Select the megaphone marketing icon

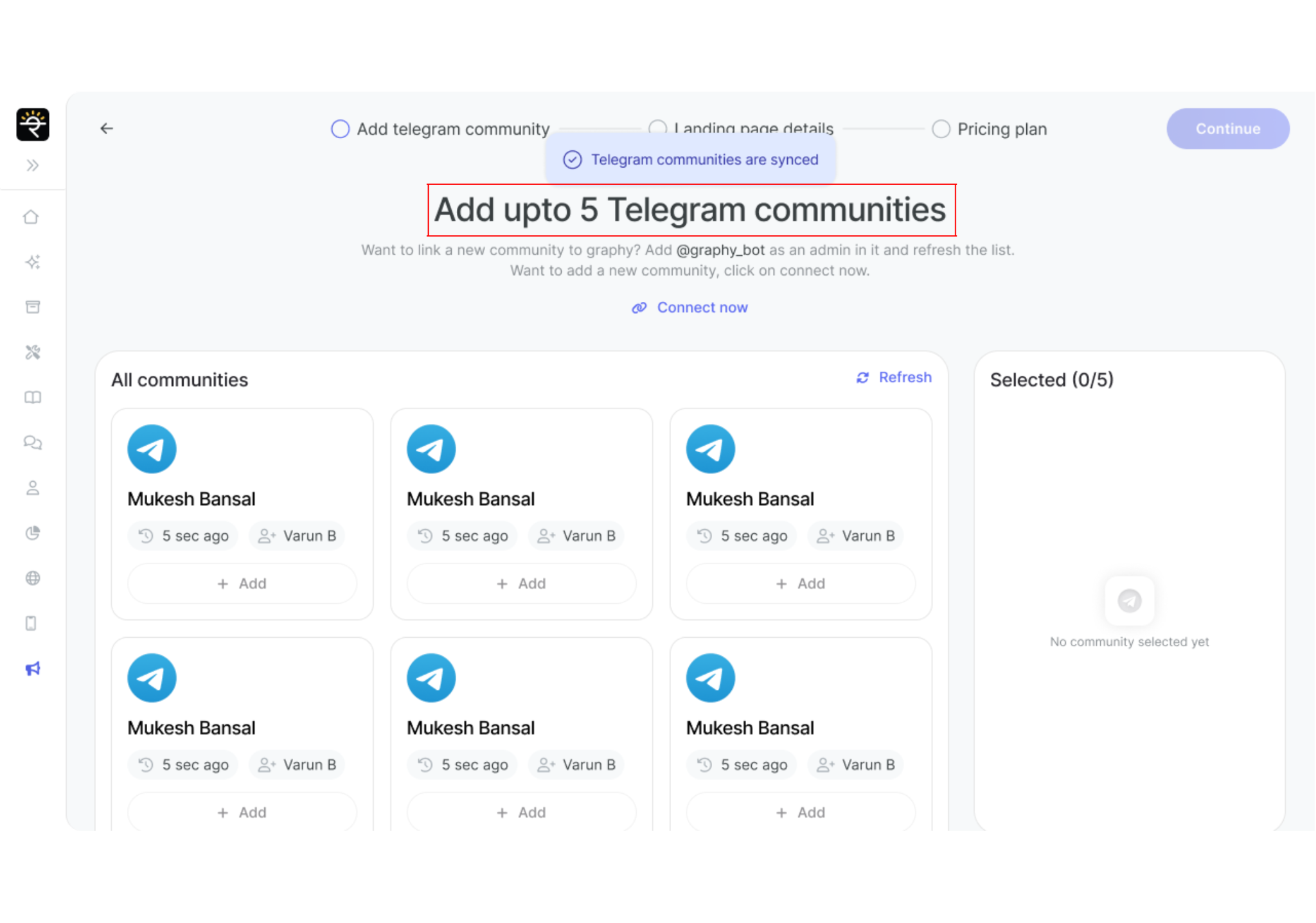coord(33,669)
